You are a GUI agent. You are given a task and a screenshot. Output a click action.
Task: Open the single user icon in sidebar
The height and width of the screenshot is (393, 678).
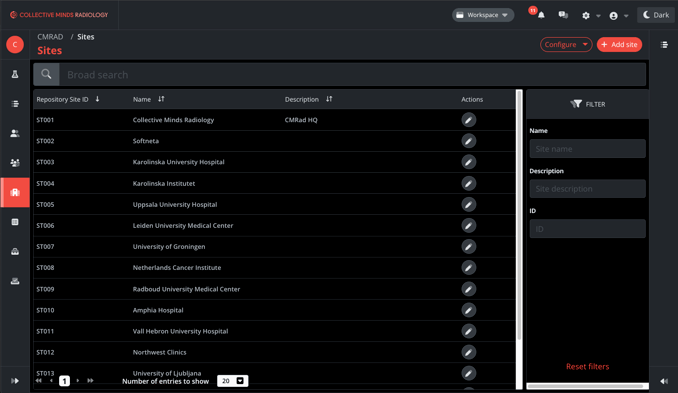15,133
